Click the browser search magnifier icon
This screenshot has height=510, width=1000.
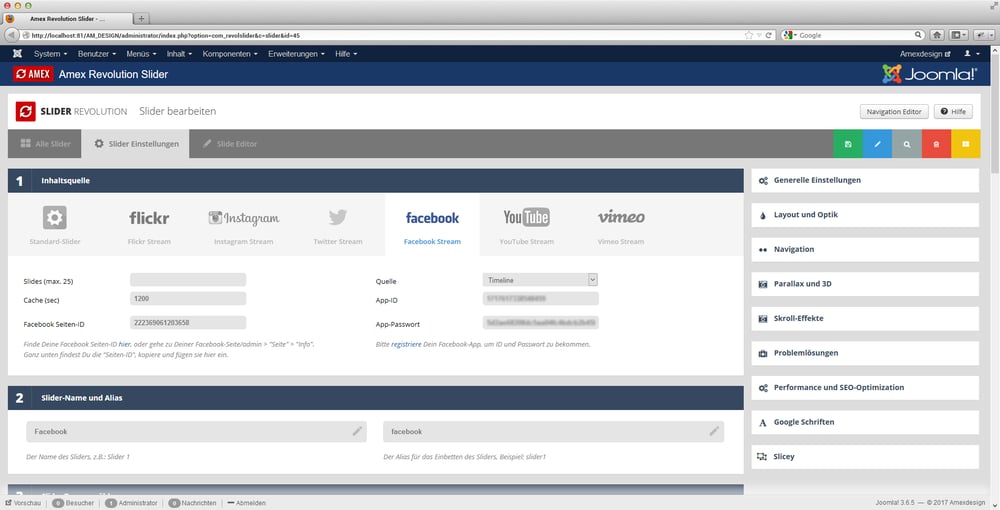point(918,35)
